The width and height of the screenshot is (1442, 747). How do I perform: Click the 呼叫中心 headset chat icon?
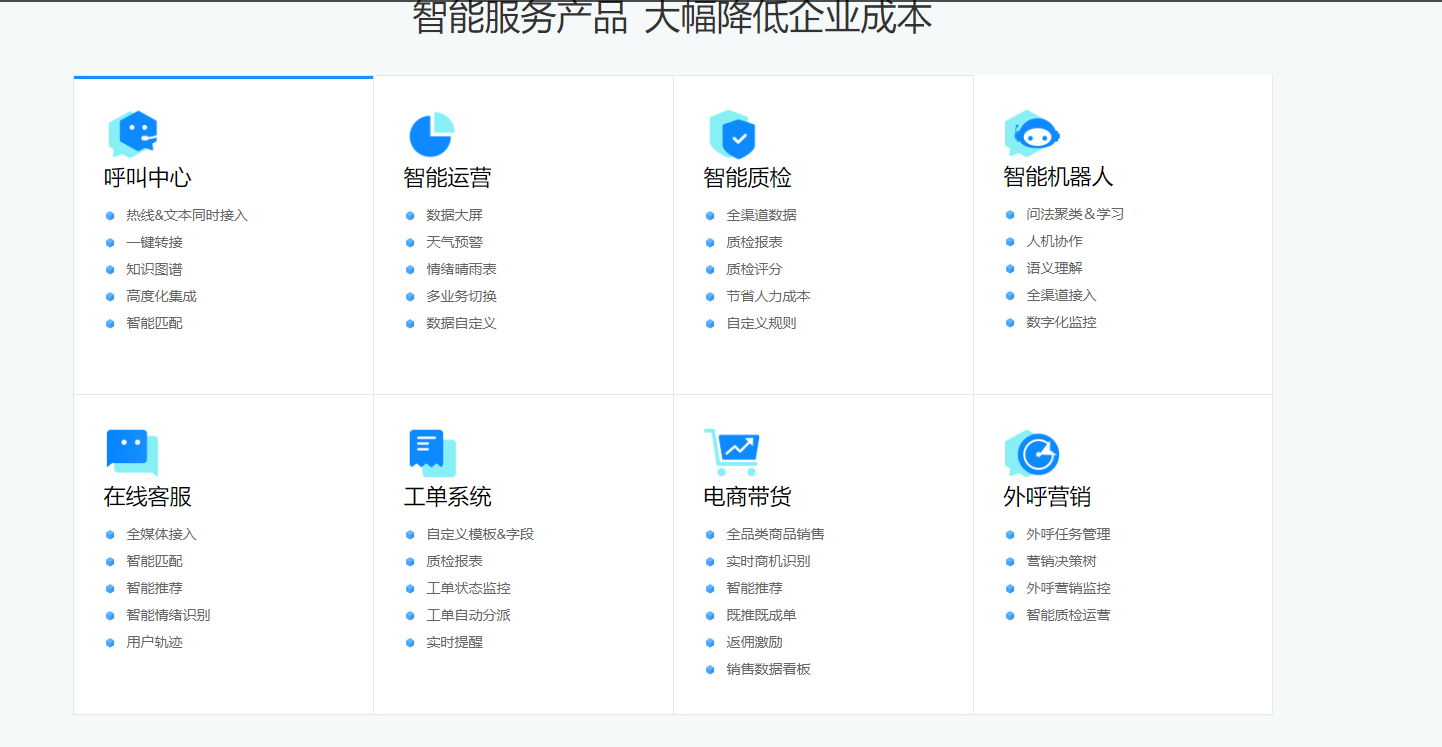pyautogui.click(x=133, y=134)
